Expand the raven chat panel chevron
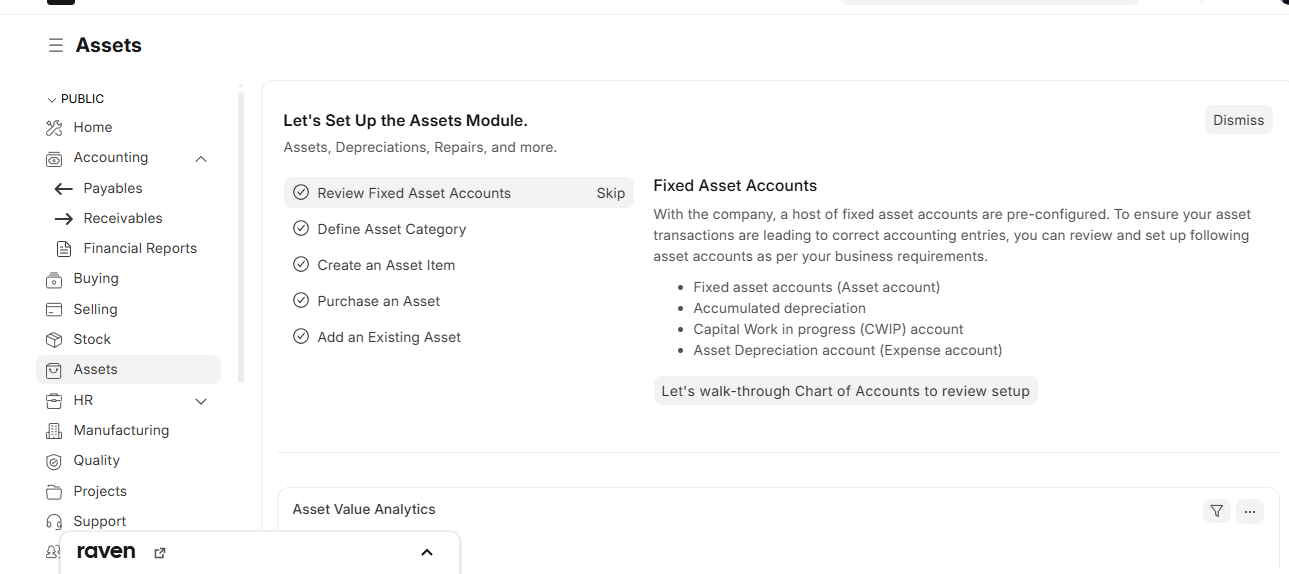Screen dimensions: 1289x574 tap(427, 553)
